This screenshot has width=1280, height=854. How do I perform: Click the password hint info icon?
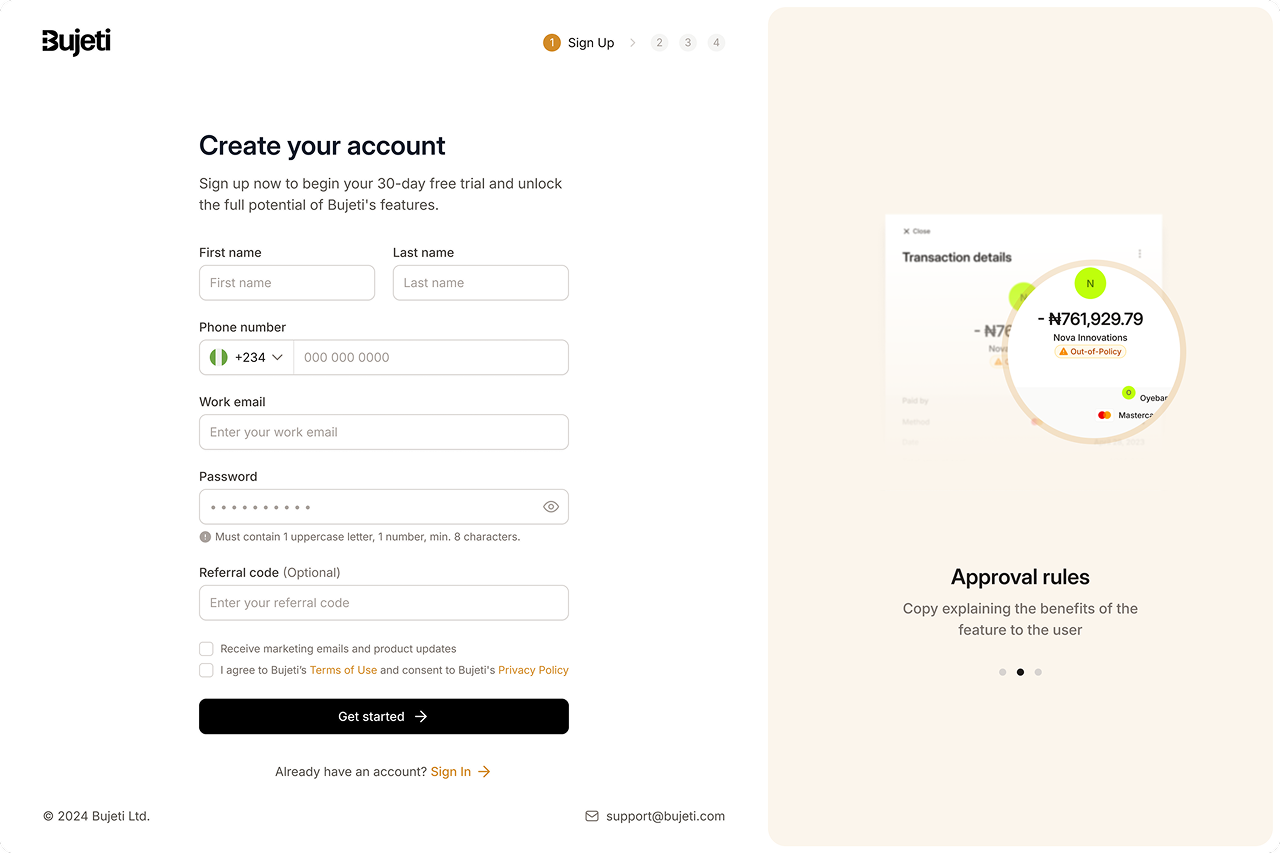pos(205,537)
